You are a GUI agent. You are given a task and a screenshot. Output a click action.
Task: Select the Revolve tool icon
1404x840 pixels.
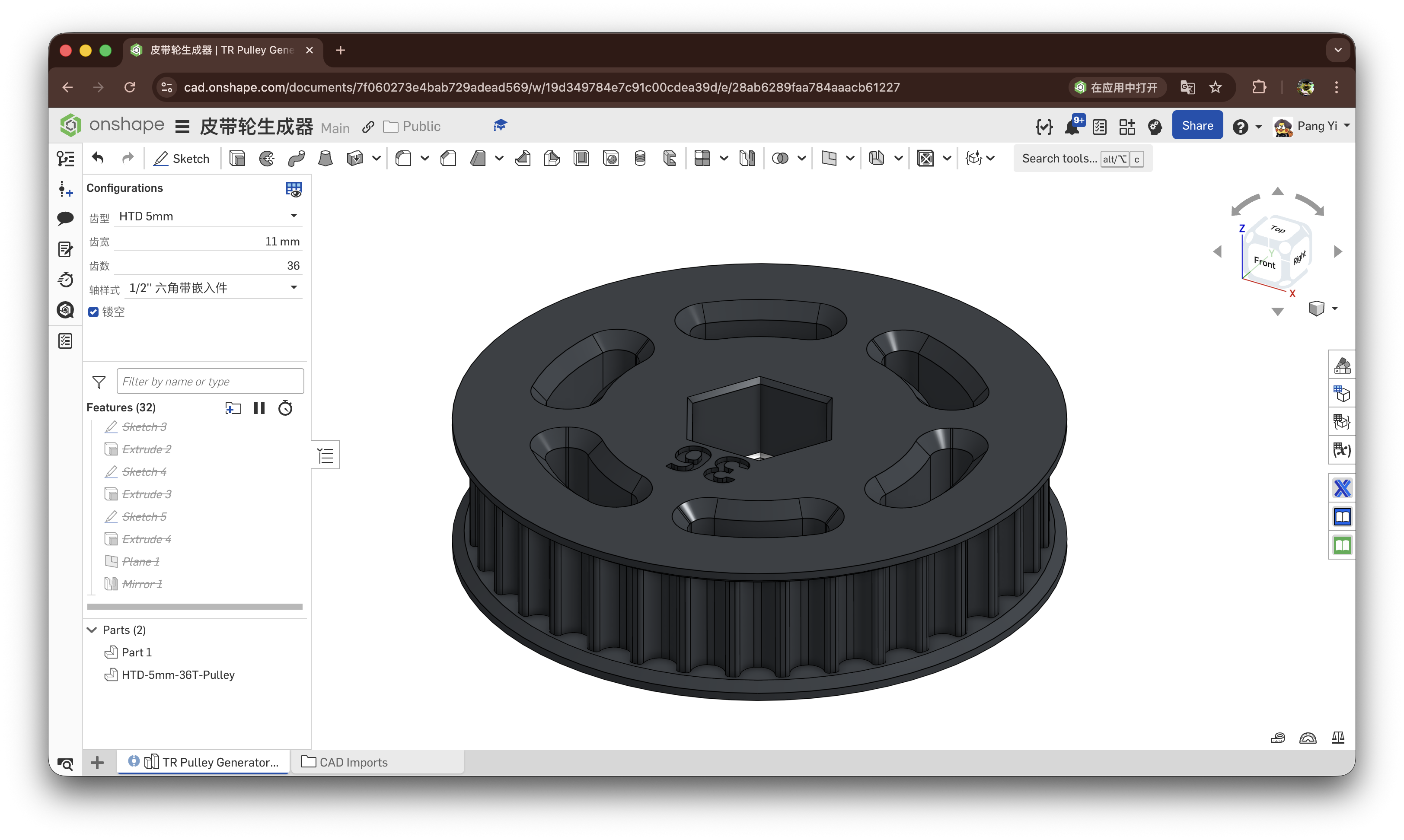(267, 159)
